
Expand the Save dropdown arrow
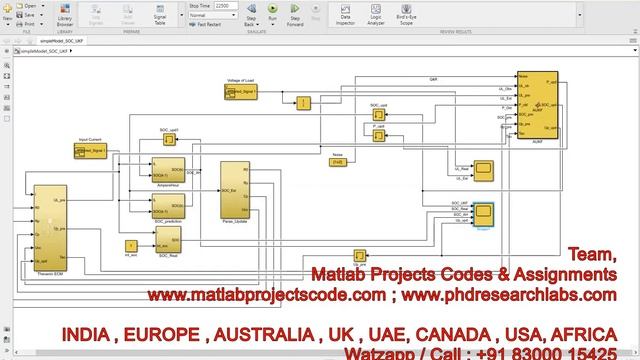pos(41,15)
